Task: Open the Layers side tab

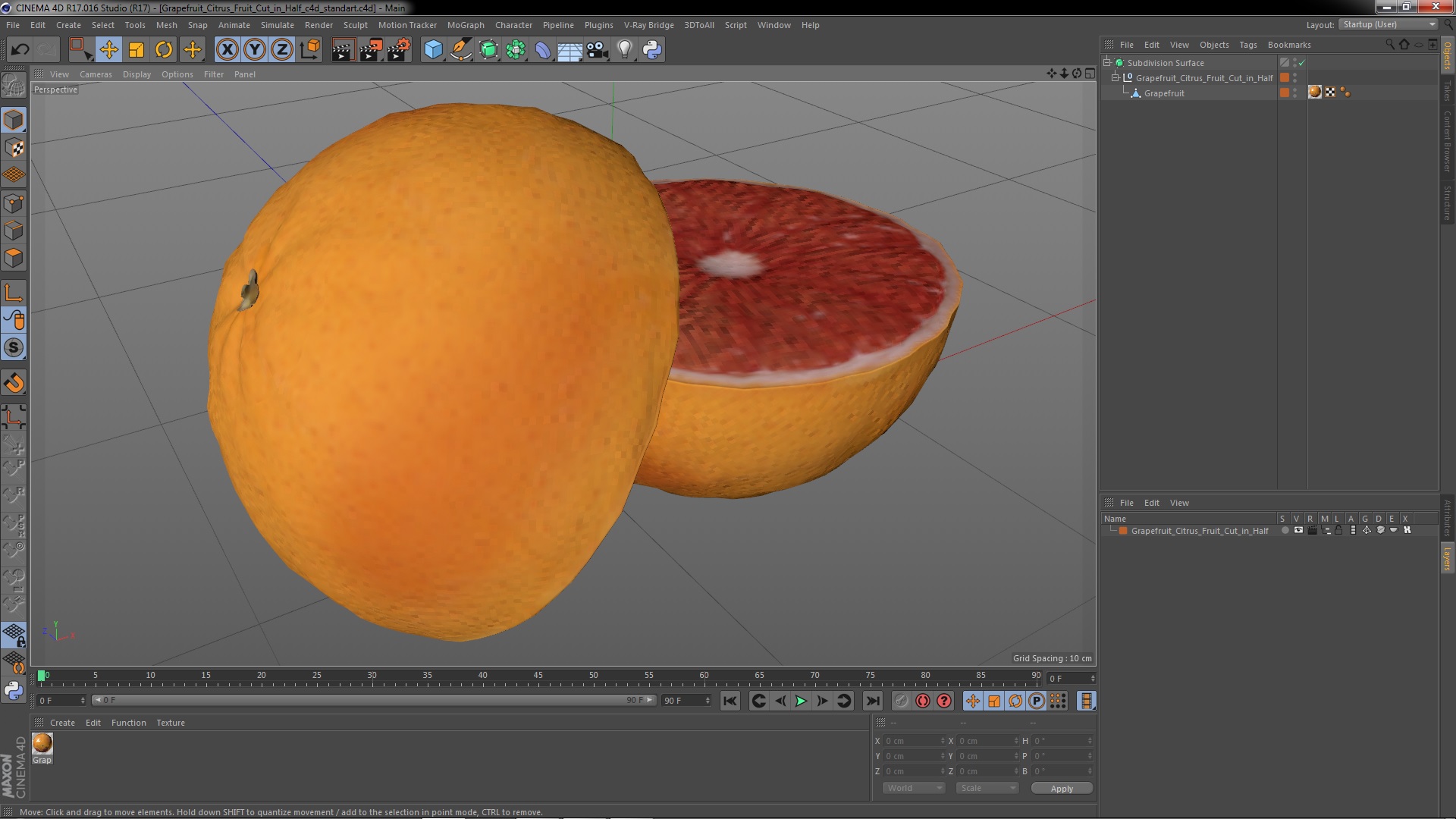Action: click(1447, 559)
